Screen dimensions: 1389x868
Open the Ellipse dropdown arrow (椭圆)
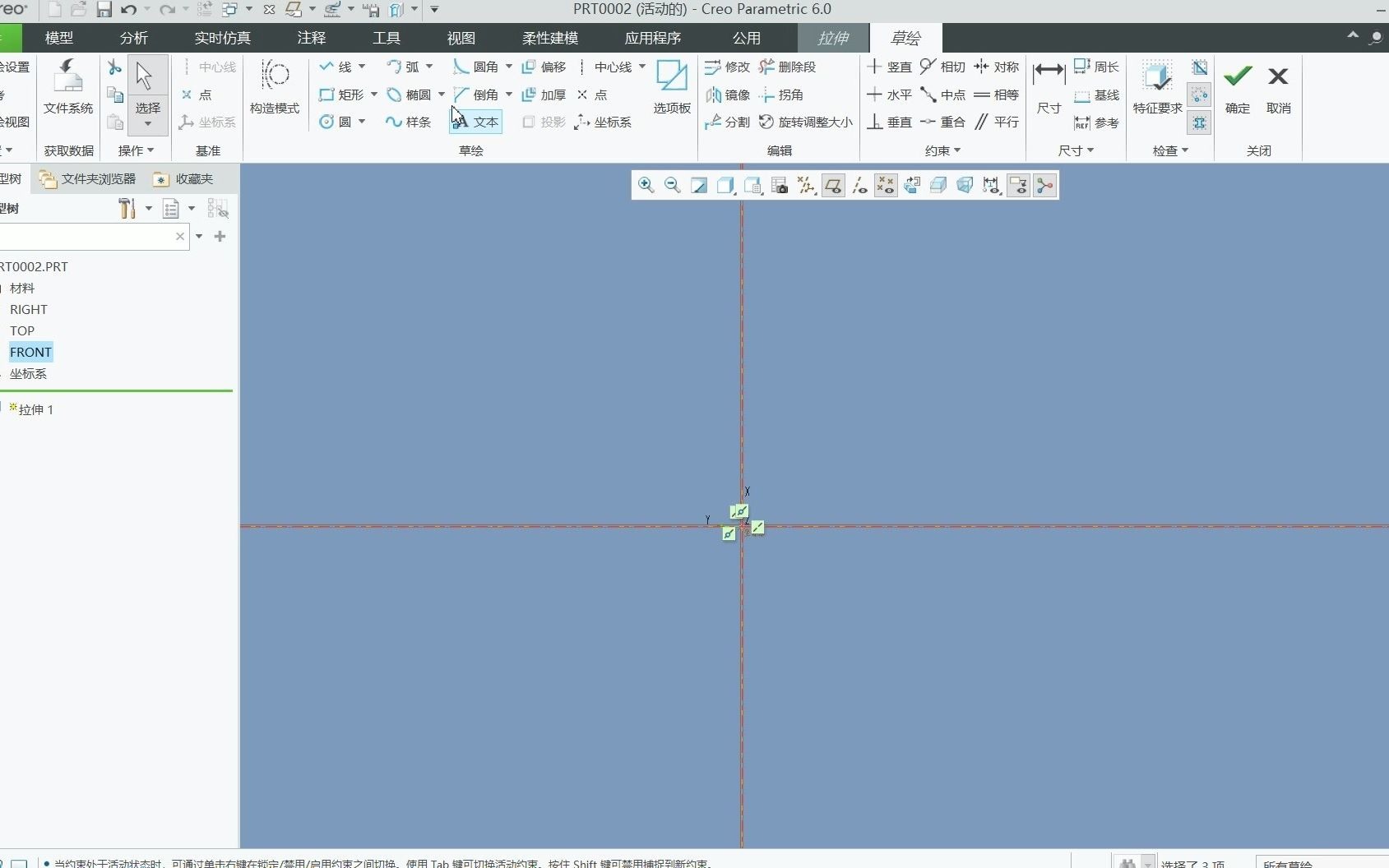click(x=442, y=95)
